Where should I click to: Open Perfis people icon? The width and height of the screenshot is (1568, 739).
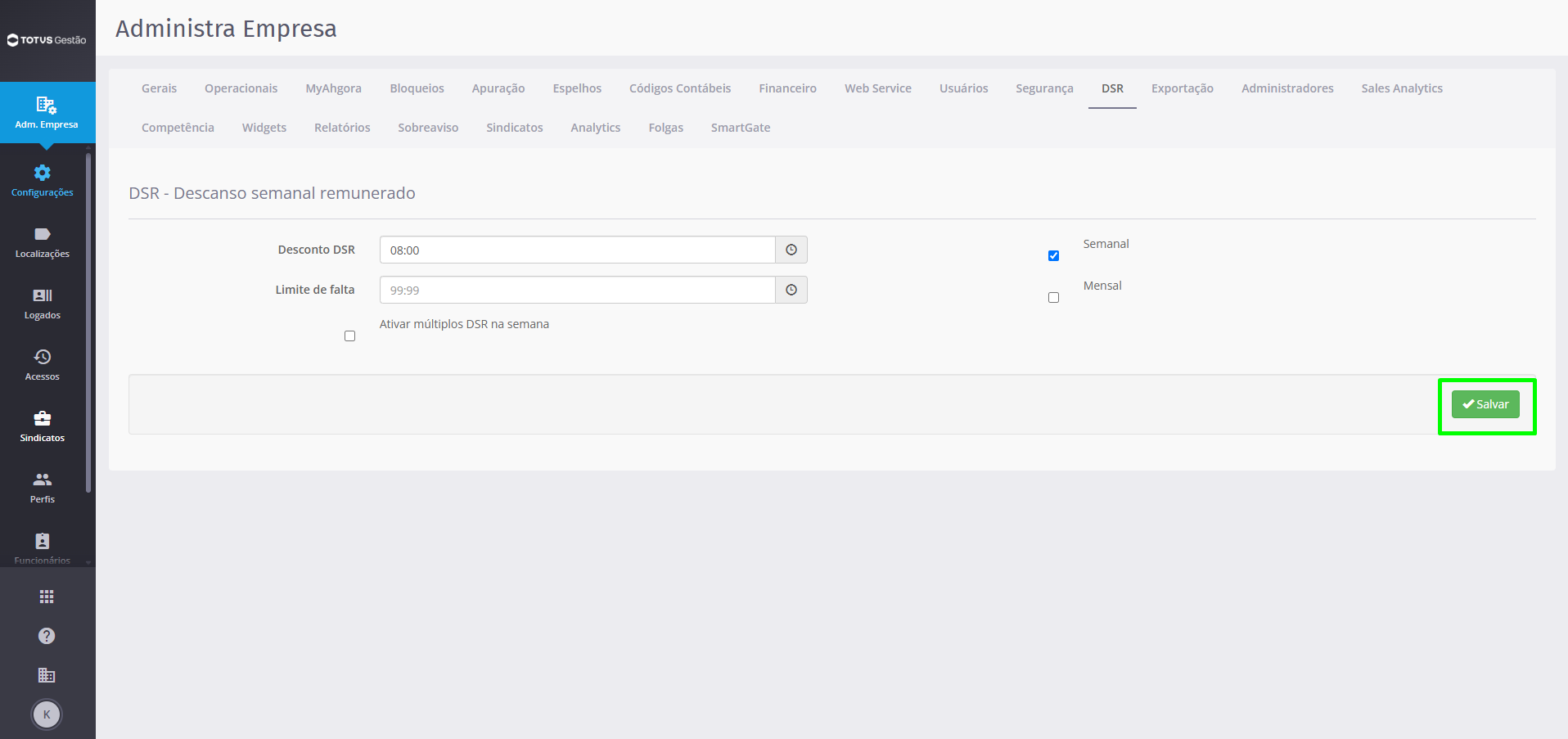(43, 480)
